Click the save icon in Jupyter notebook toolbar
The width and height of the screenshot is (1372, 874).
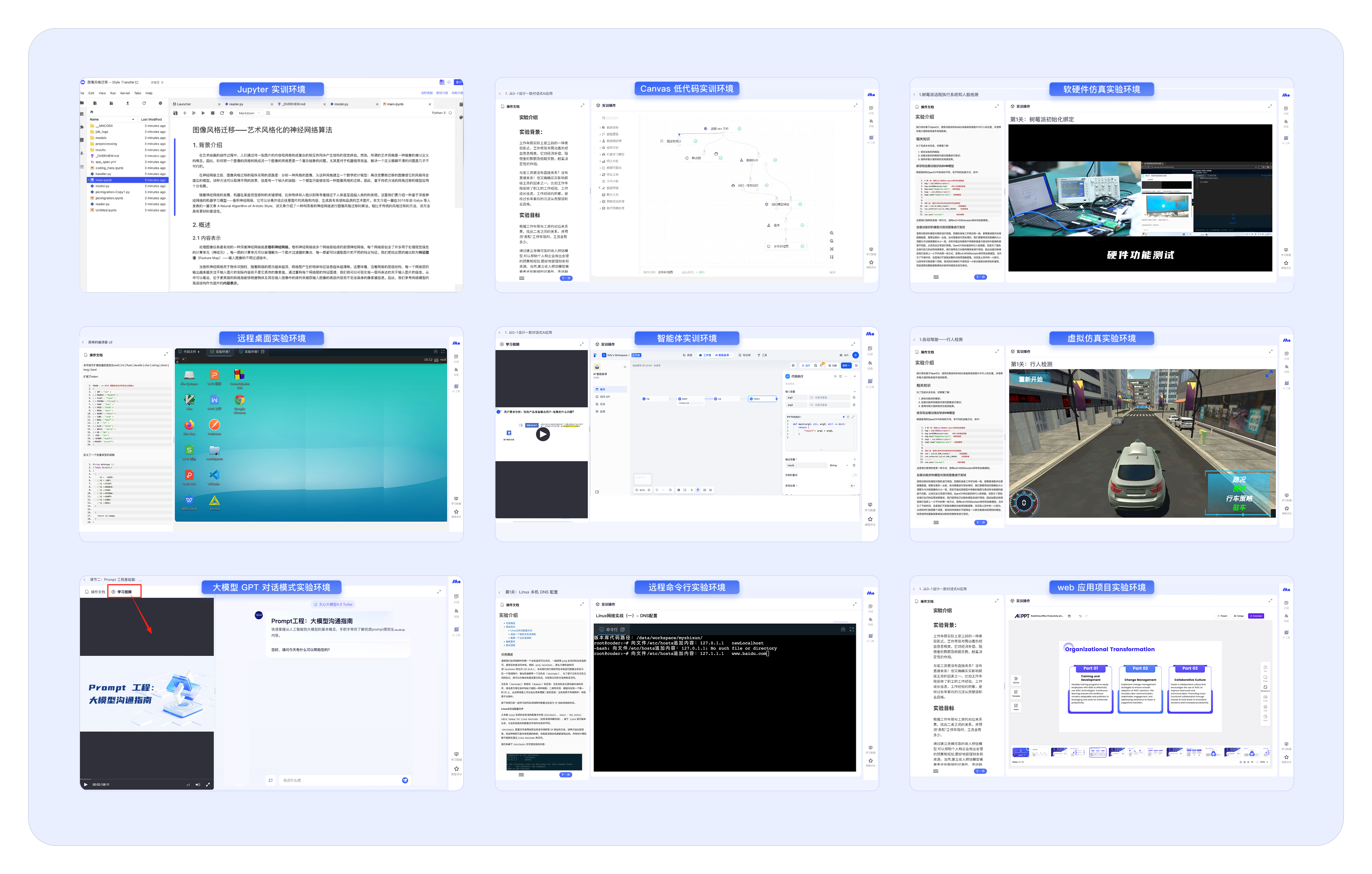[x=175, y=113]
